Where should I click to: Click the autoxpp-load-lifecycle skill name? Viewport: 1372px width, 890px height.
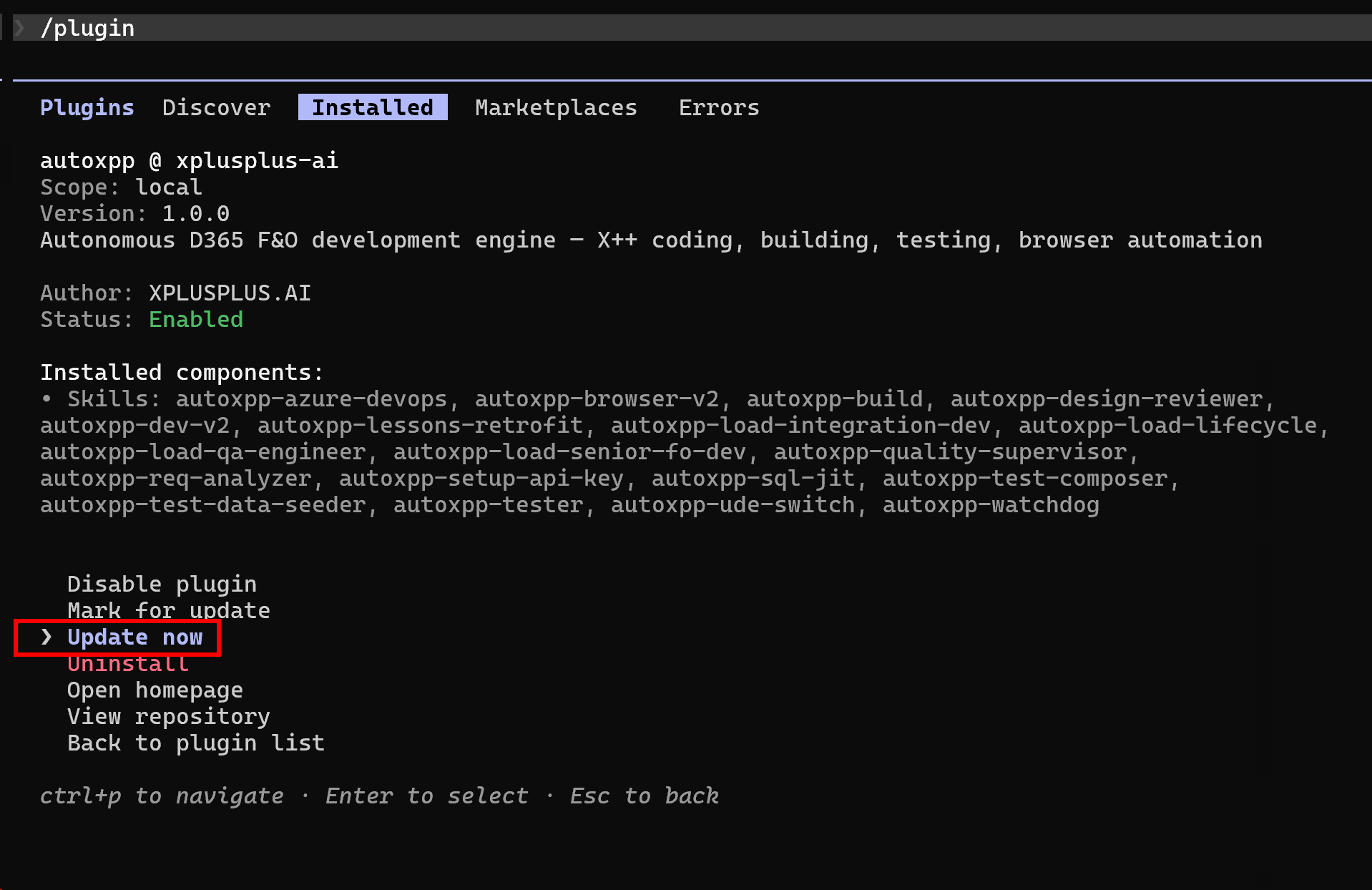(x=1167, y=425)
